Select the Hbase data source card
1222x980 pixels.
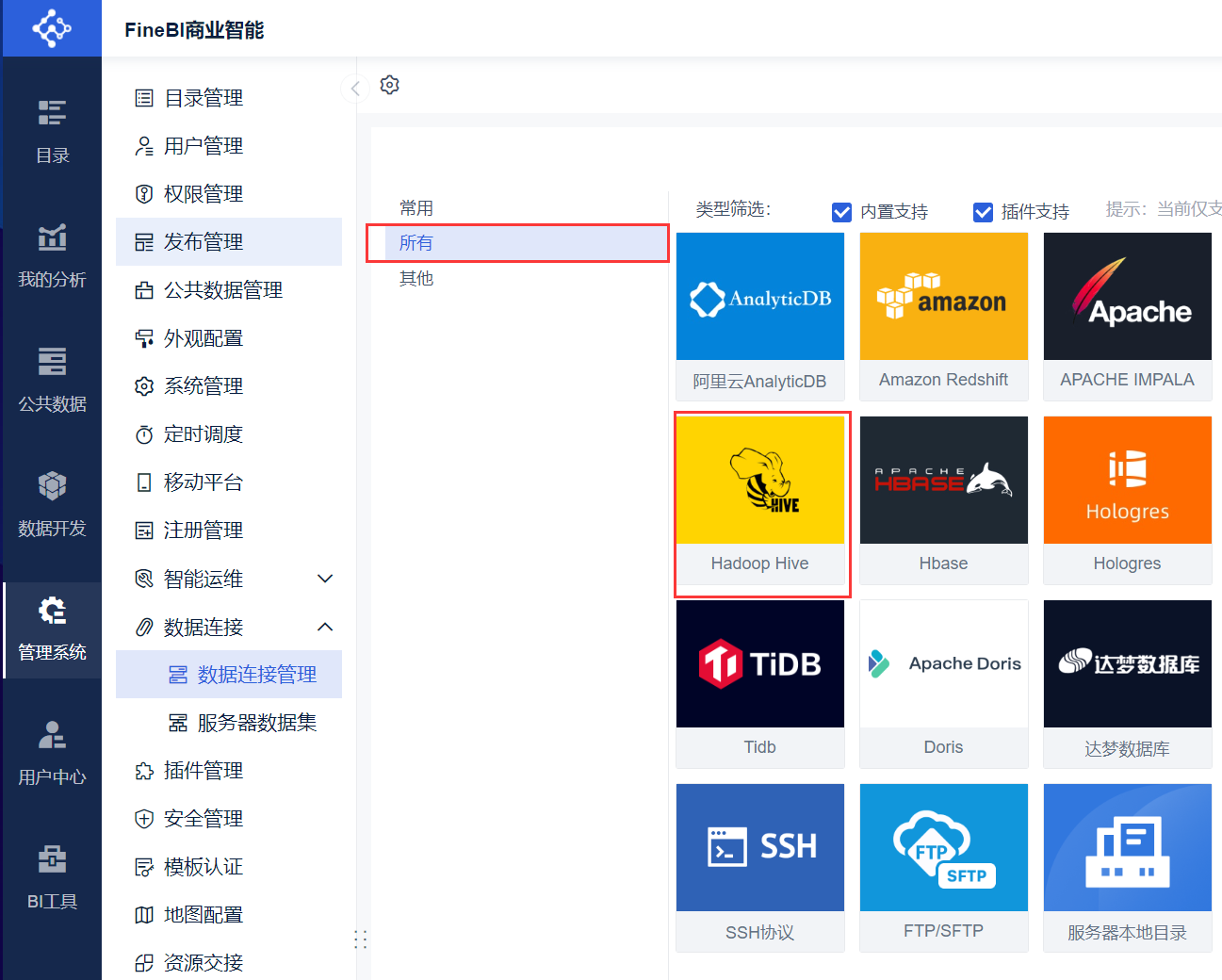(944, 500)
